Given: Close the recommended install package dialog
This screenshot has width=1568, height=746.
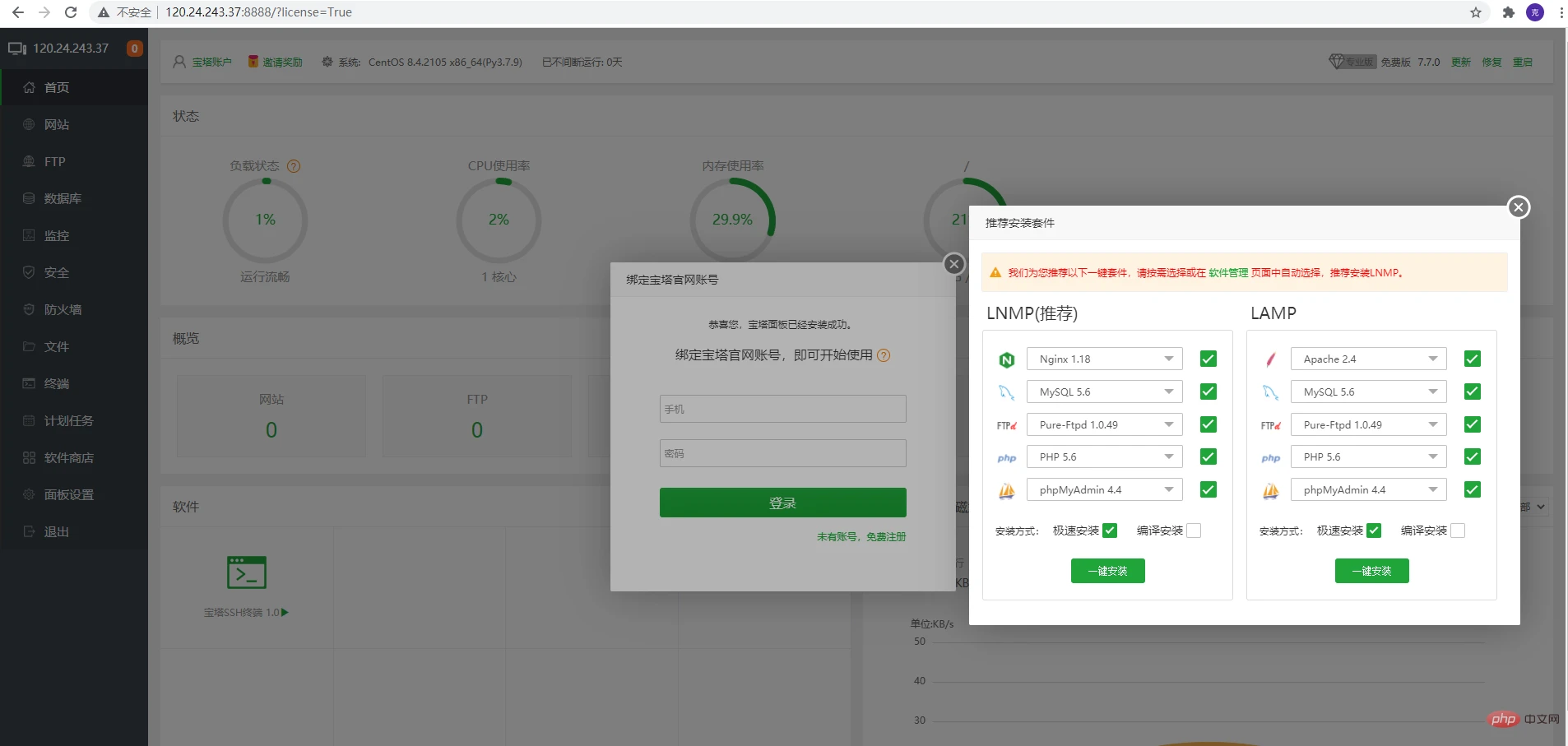Looking at the screenshot, I should pos(1519,207).
